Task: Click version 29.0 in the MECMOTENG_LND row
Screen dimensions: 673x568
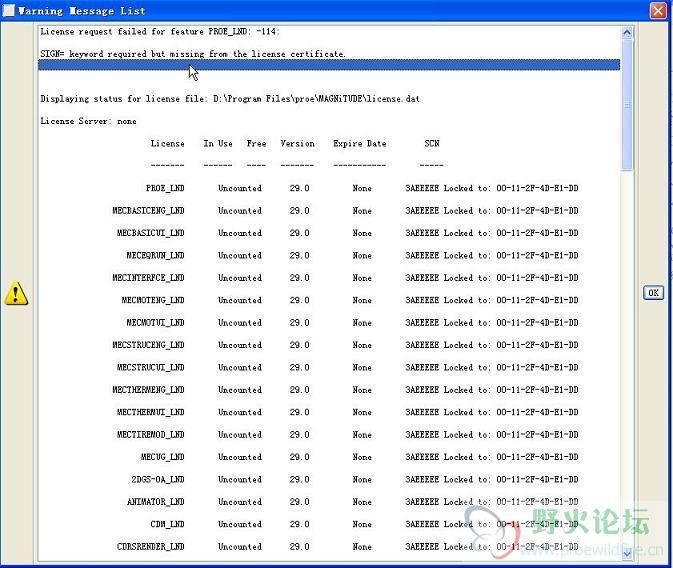Action: click(299, 300)
